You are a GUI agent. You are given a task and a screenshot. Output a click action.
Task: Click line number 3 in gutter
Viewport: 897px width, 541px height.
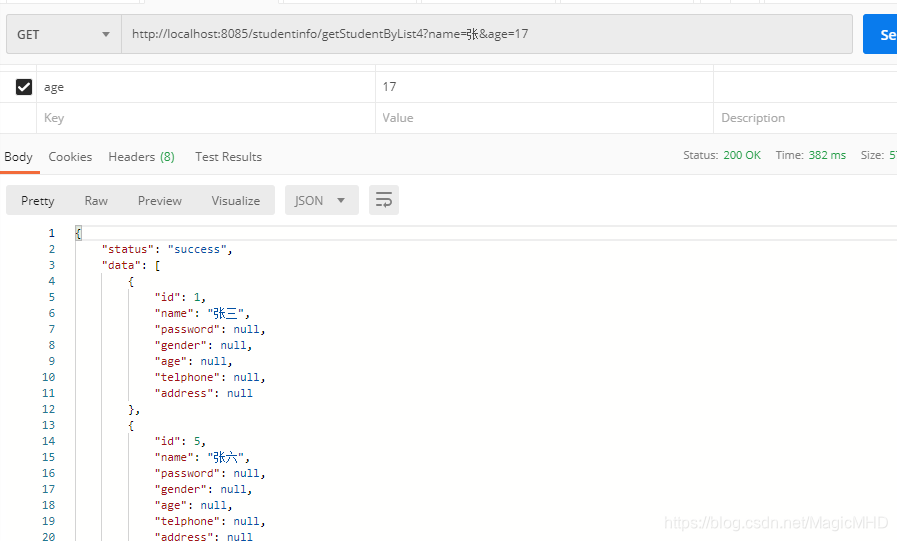tap(51, 265)
